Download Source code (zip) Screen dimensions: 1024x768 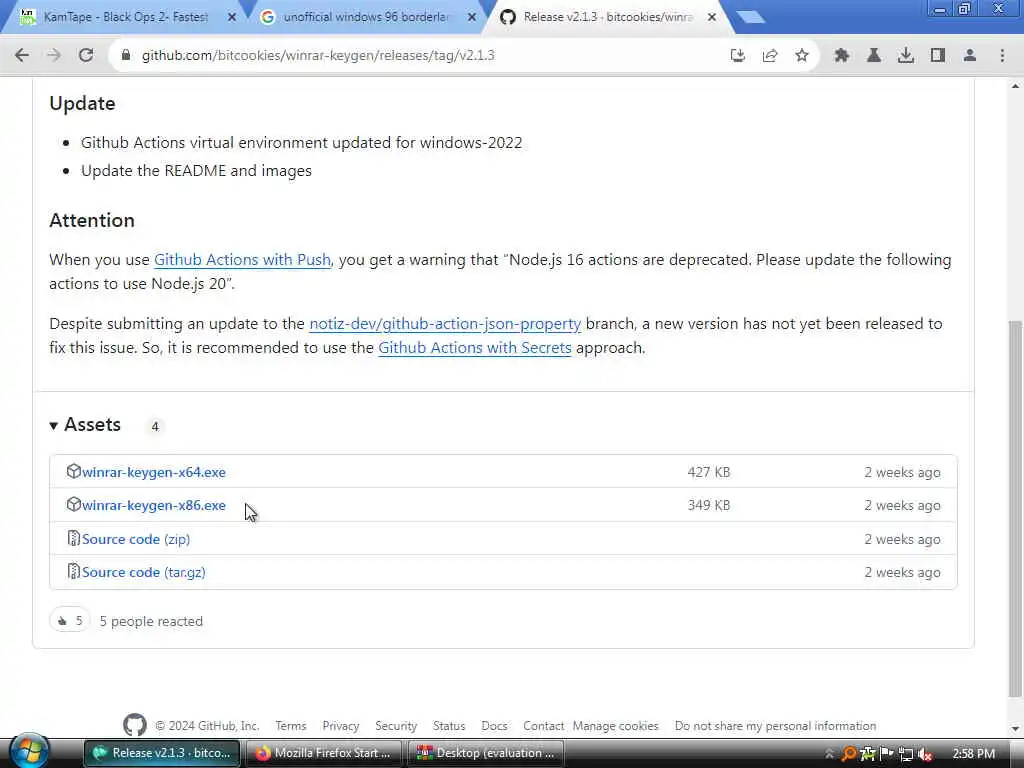(x=136, y=539)
